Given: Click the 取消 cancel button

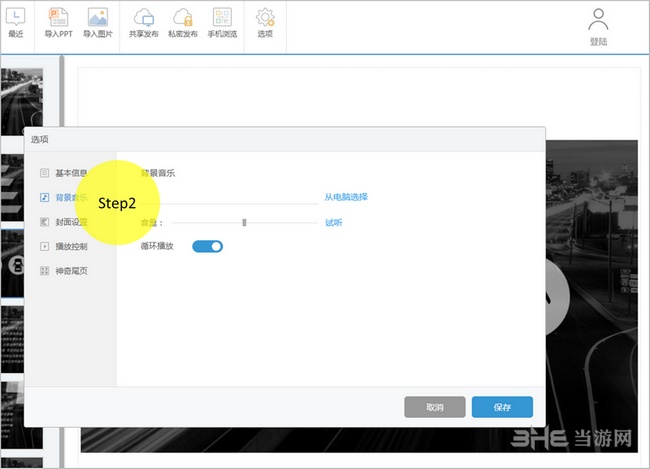Looking at the screenshot, I should 434,407.
